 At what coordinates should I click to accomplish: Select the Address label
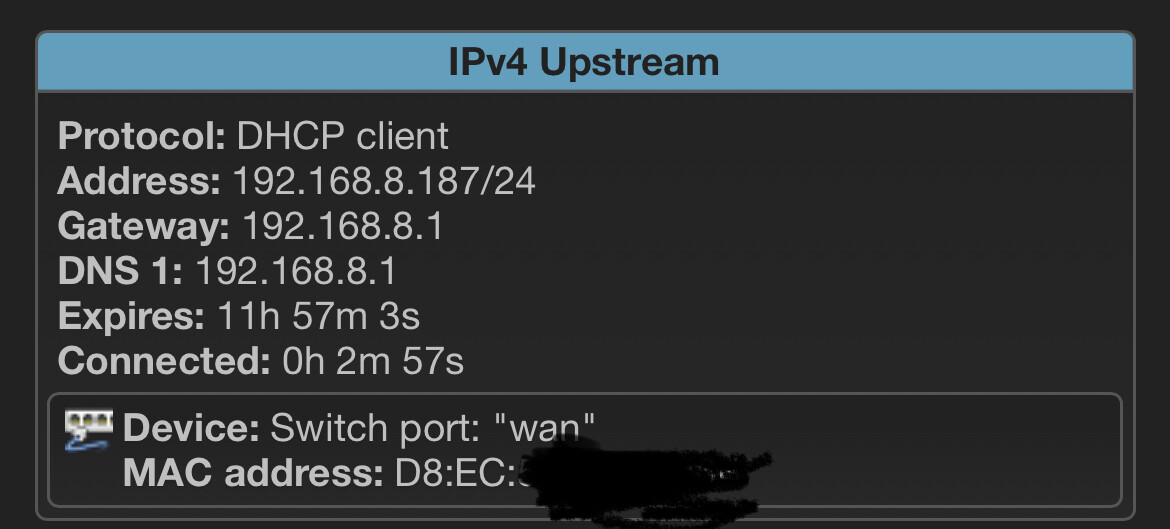pos(139,181)
